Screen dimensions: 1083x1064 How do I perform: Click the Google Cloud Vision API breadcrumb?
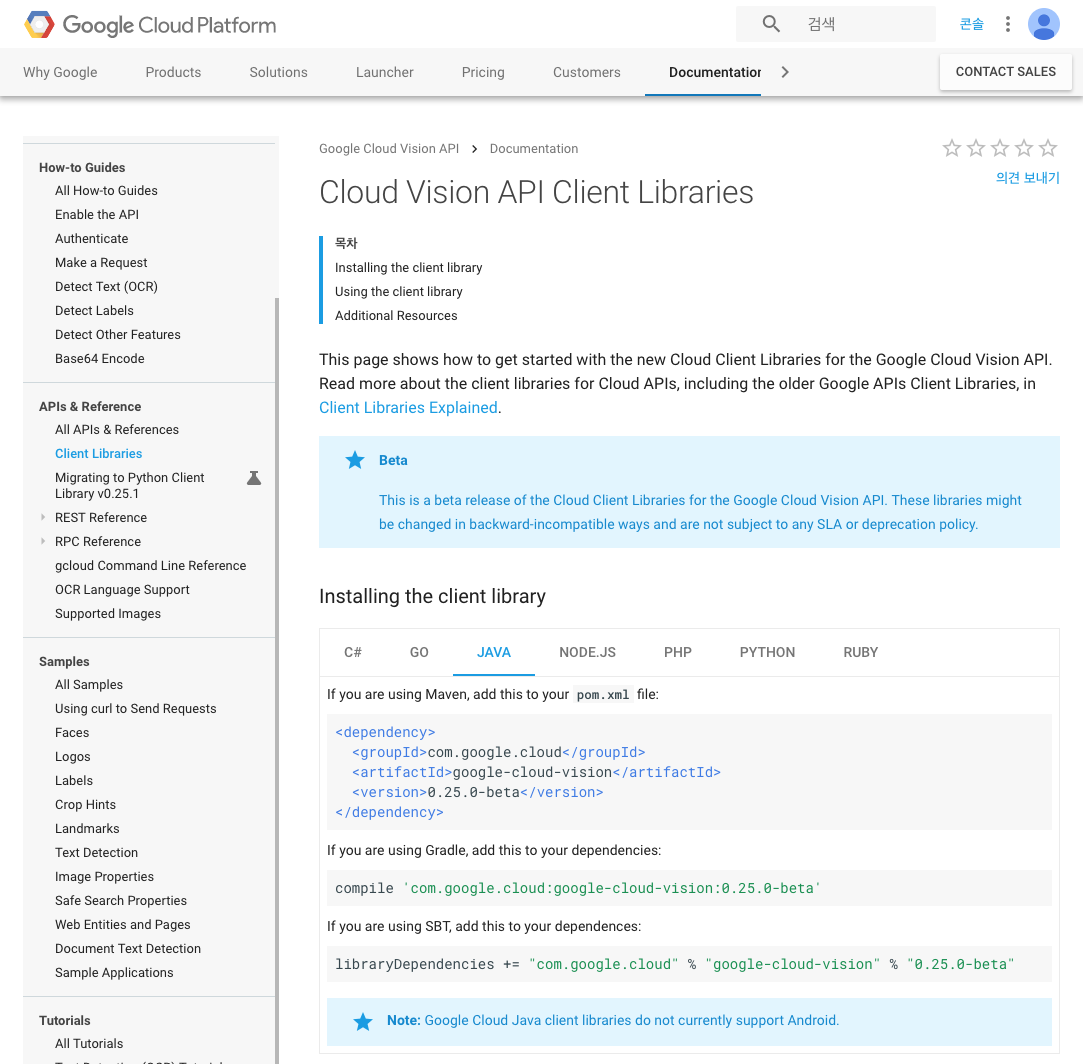pos(389,149)
